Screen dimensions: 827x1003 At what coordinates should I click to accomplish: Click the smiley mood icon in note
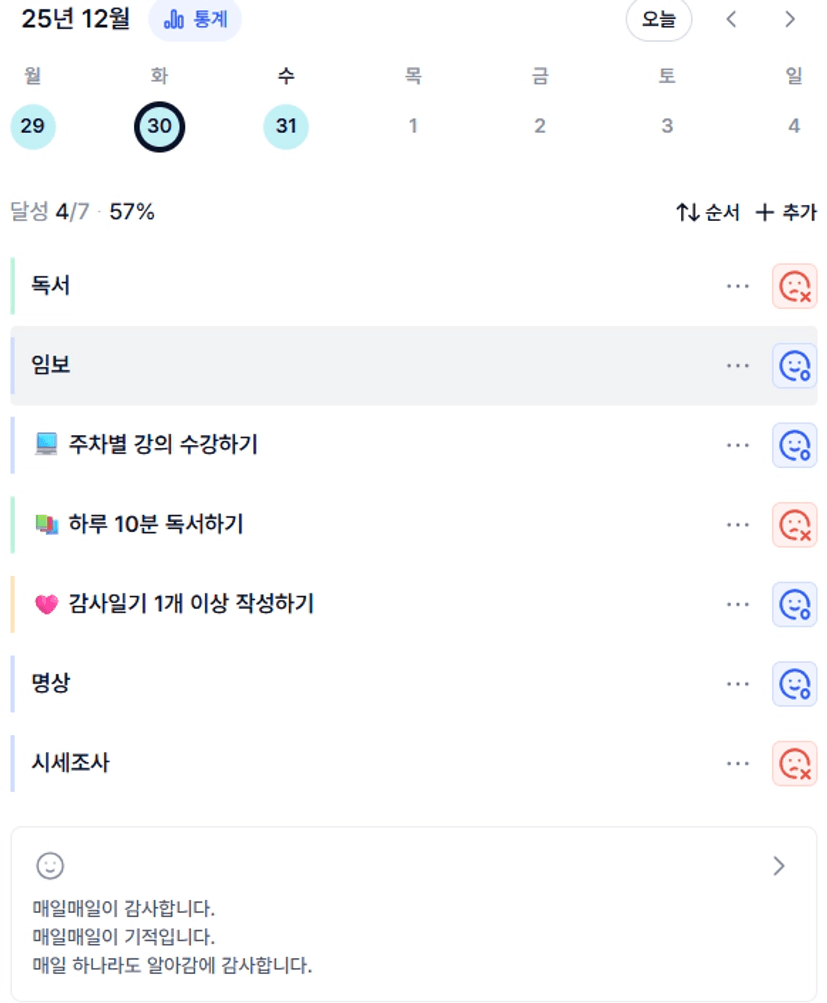(x=50, y=866)
